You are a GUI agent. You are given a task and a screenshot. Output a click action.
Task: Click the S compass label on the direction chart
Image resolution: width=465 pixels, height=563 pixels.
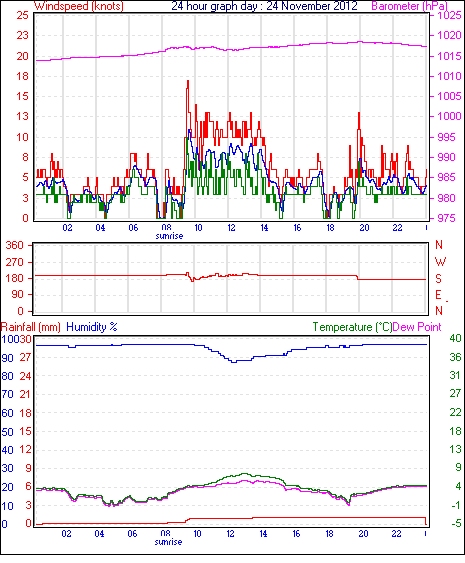pos(438,279)
